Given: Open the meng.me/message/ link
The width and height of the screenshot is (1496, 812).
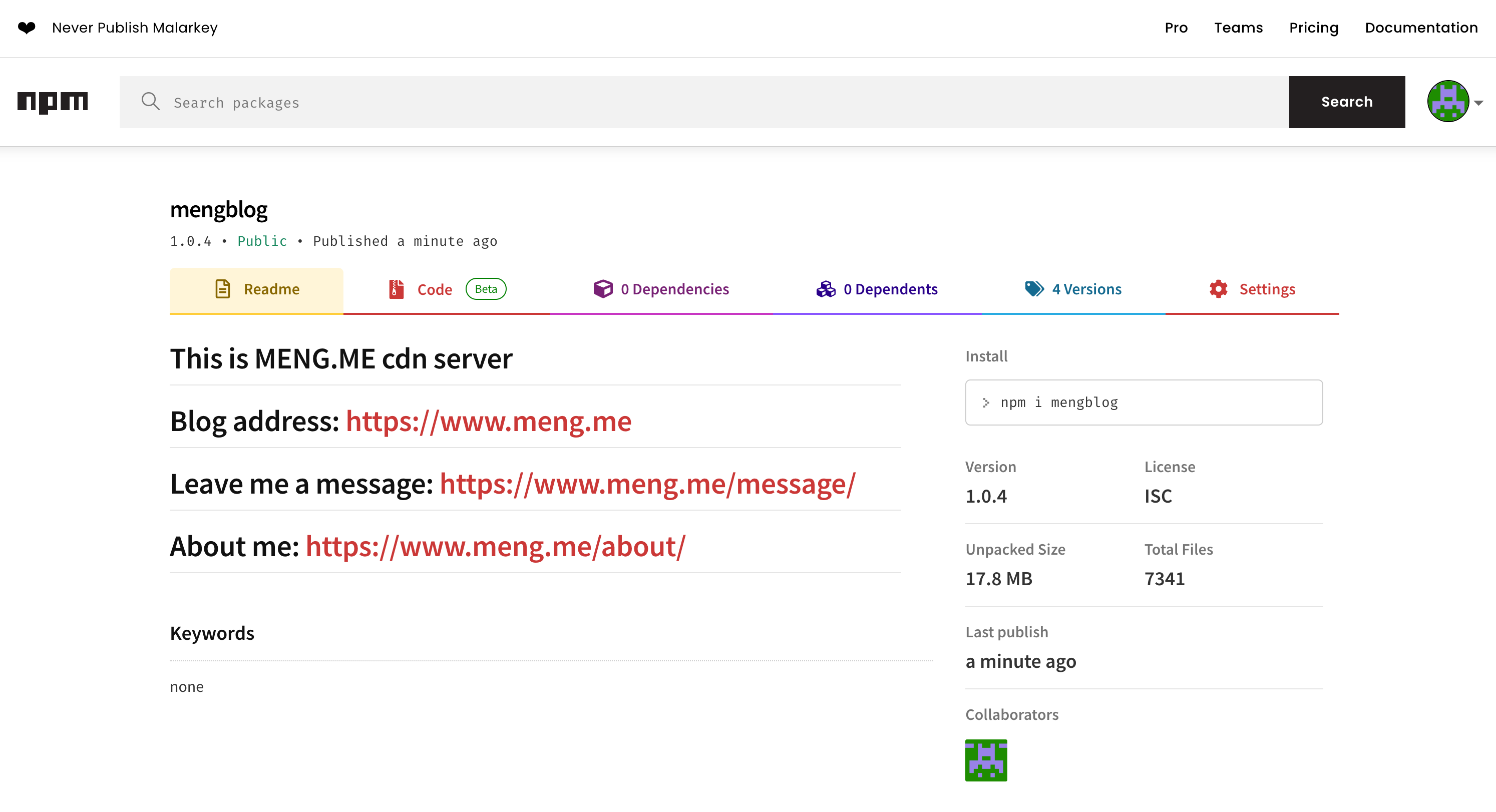Looking at the screenshot, I should point(647,484).
